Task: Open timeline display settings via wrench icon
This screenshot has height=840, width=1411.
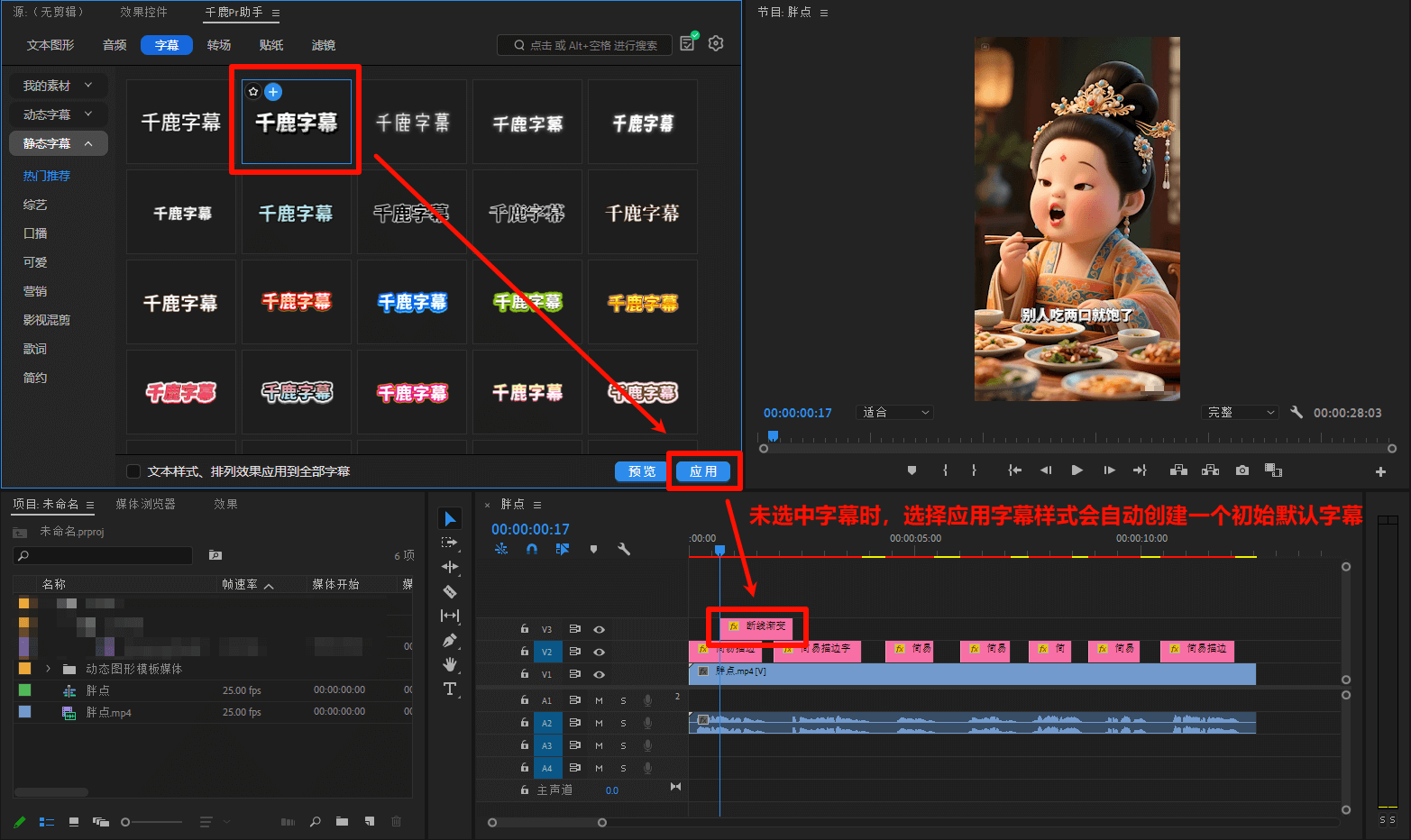Action: point(624,549)
